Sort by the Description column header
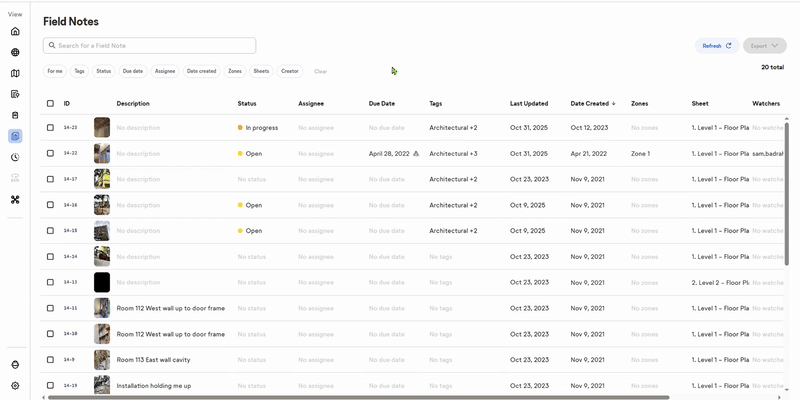The width and height of the screenshot is (800, 400). point(133,104)
